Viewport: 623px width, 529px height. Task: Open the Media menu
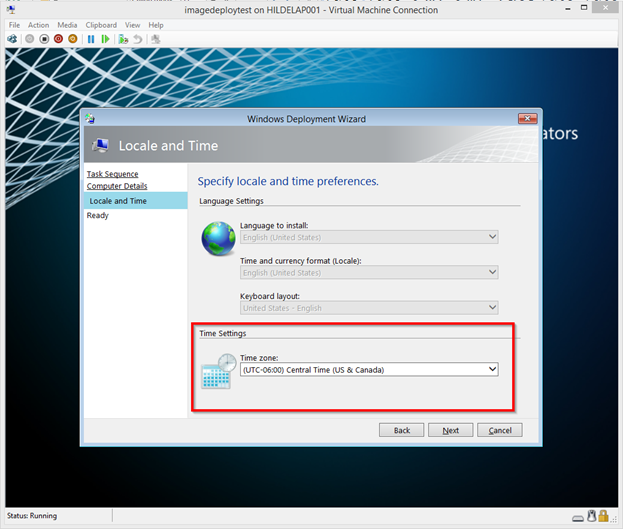pos(67,25)
